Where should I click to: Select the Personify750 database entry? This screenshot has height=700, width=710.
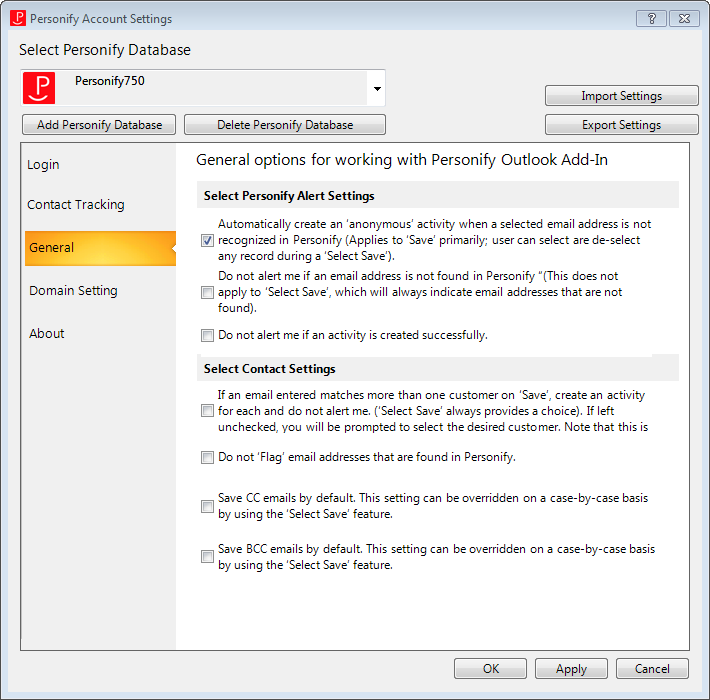pos(203,88)
